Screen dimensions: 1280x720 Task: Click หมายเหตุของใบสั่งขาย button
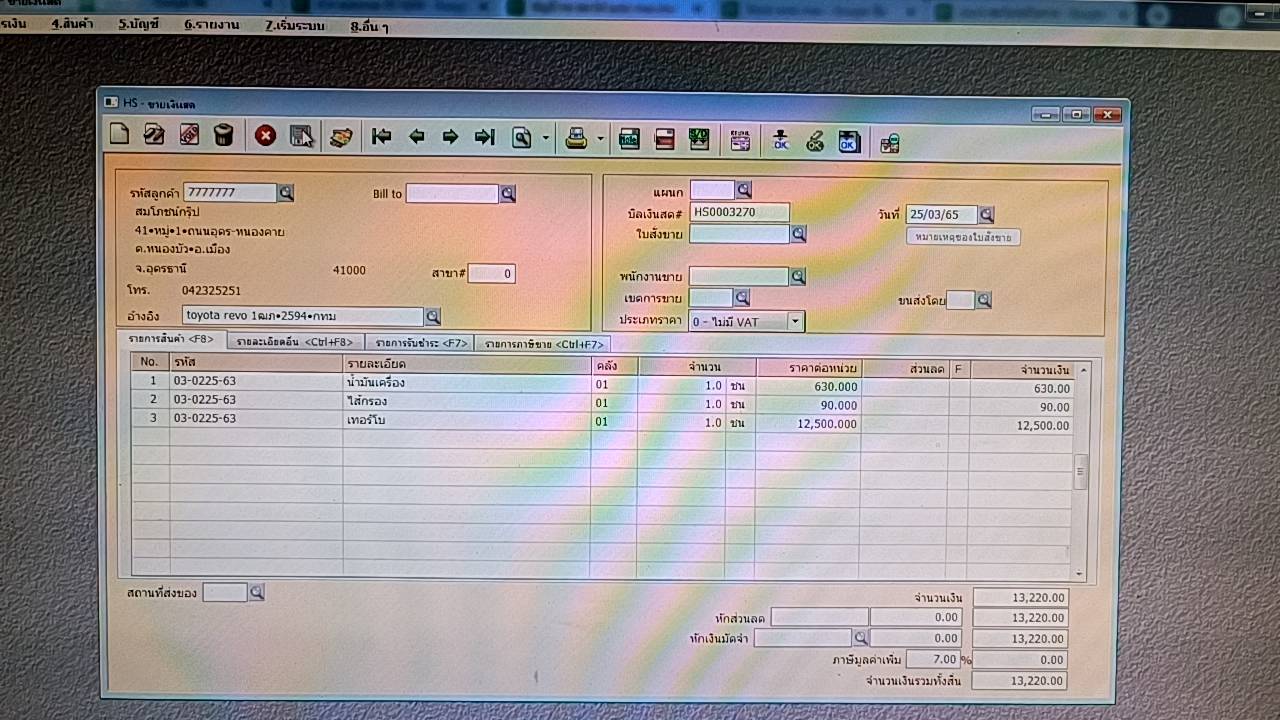coord(963,238)
